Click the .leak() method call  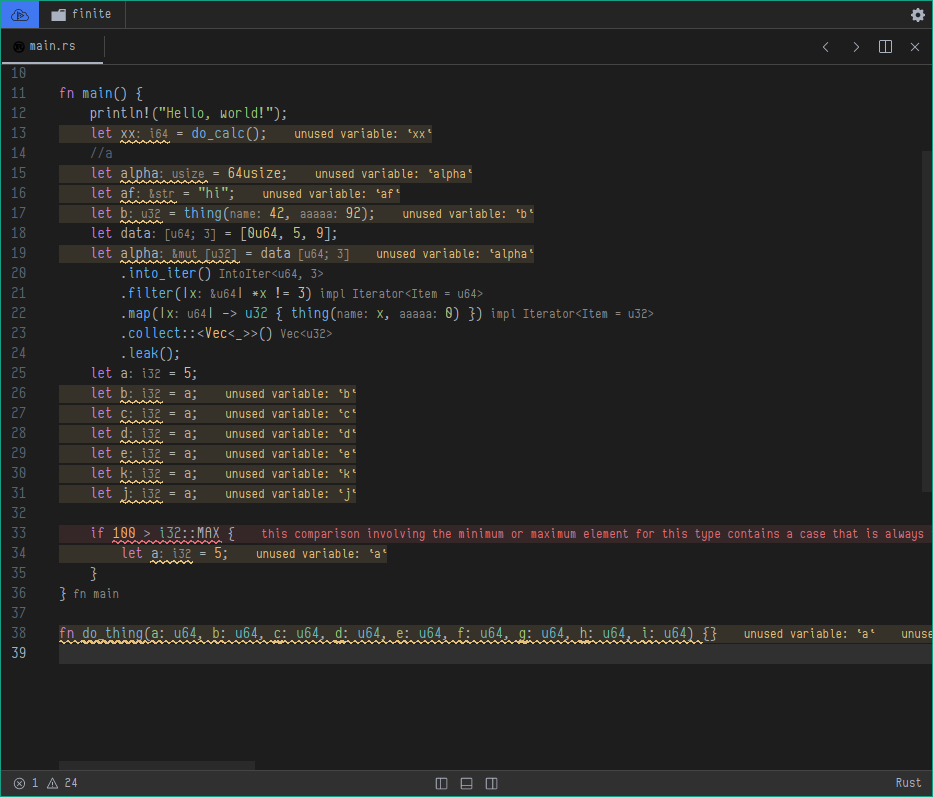[150, 354]
